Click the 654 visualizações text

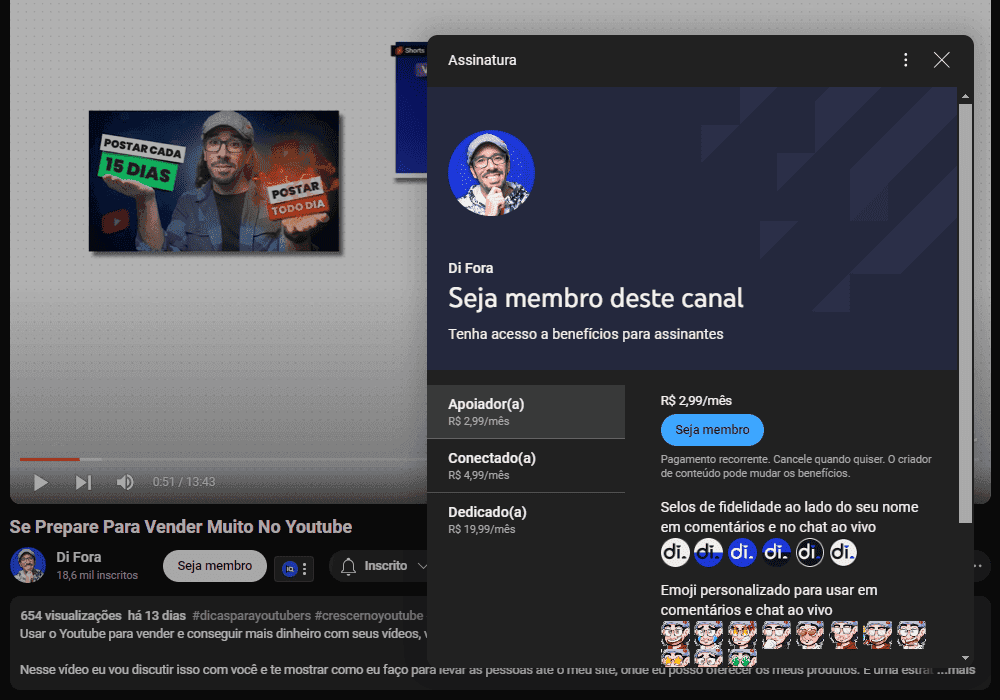pos(71,616)
